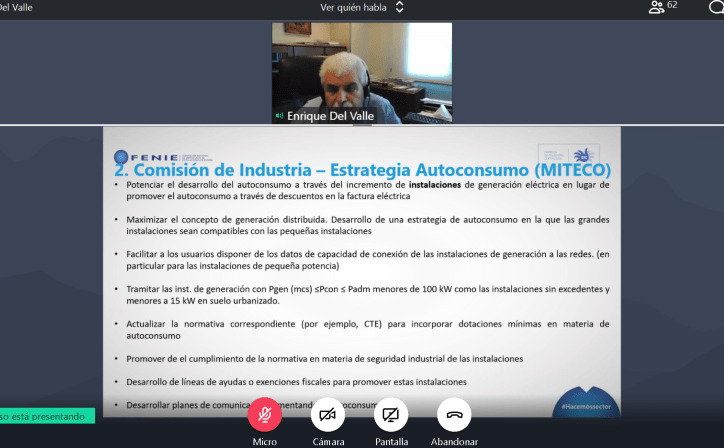
Task: Click the bullet starting 'Promover de el cumplimiento'
Action: [x=325, y=359]
